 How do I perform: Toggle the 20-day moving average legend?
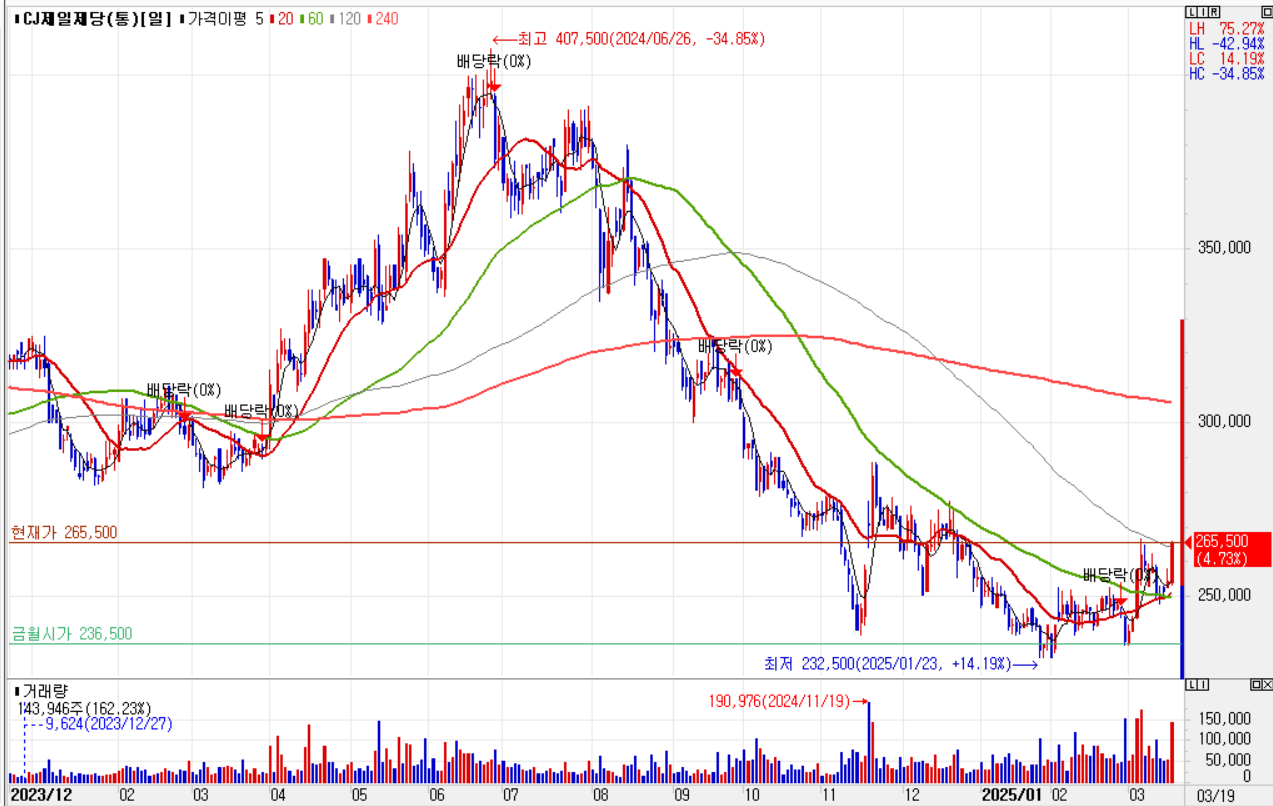coord(285,19)
